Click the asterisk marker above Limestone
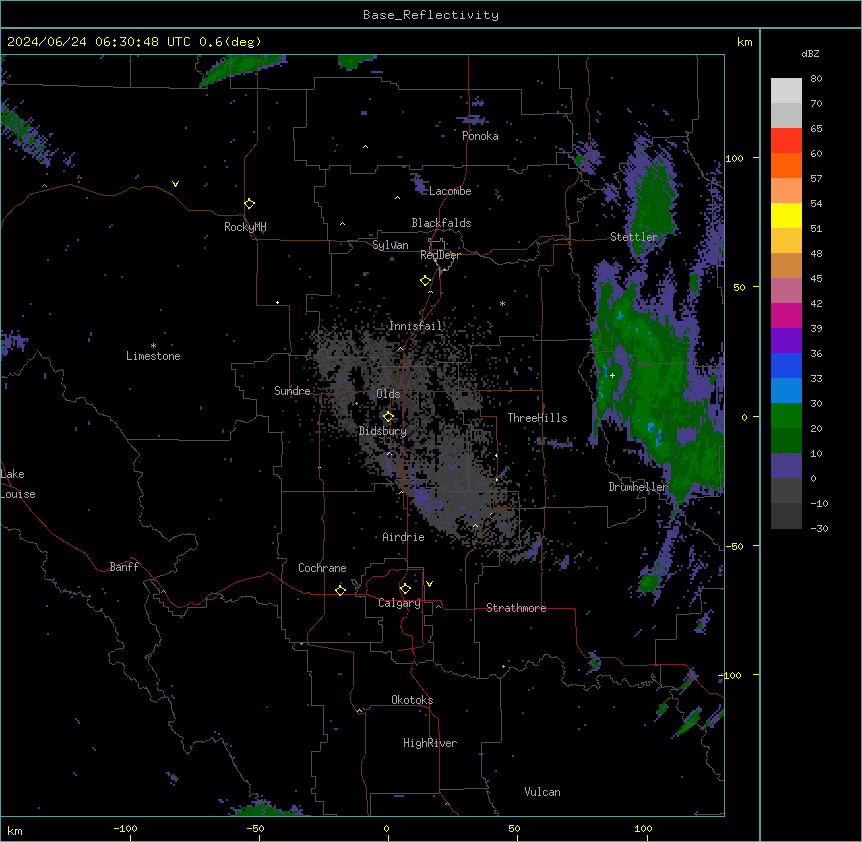The height and width of the screenshot is (842, 862). [153, 346]
